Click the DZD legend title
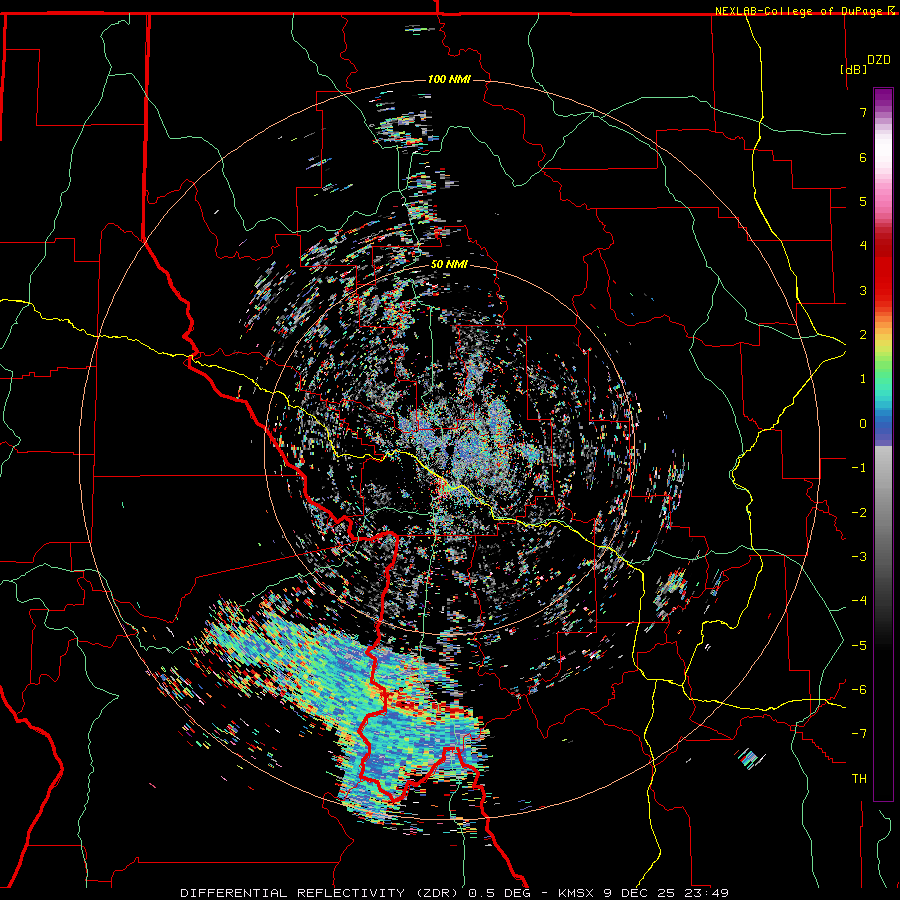This screenshot has height=900, width=900. click(x=879, y=60)
